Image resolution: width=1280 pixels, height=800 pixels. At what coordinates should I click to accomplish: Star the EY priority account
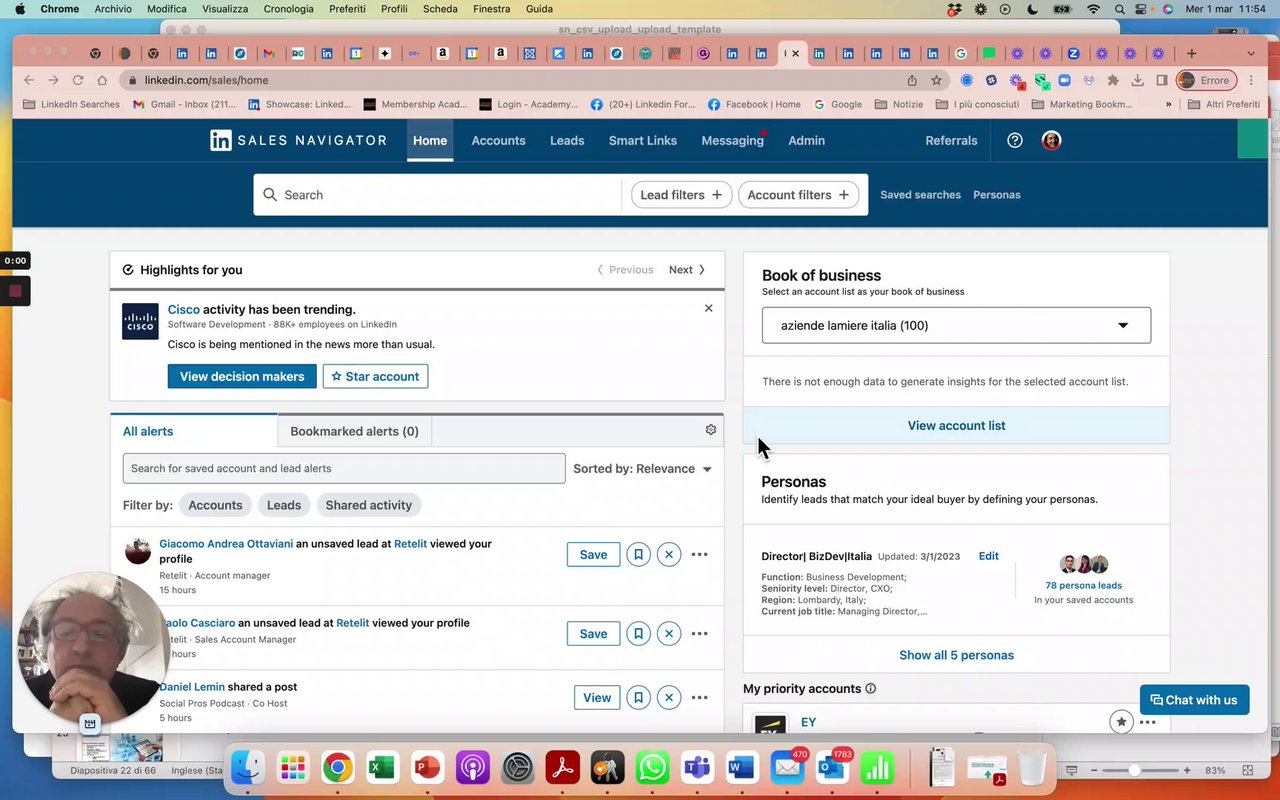click(x=1121, y=722)
